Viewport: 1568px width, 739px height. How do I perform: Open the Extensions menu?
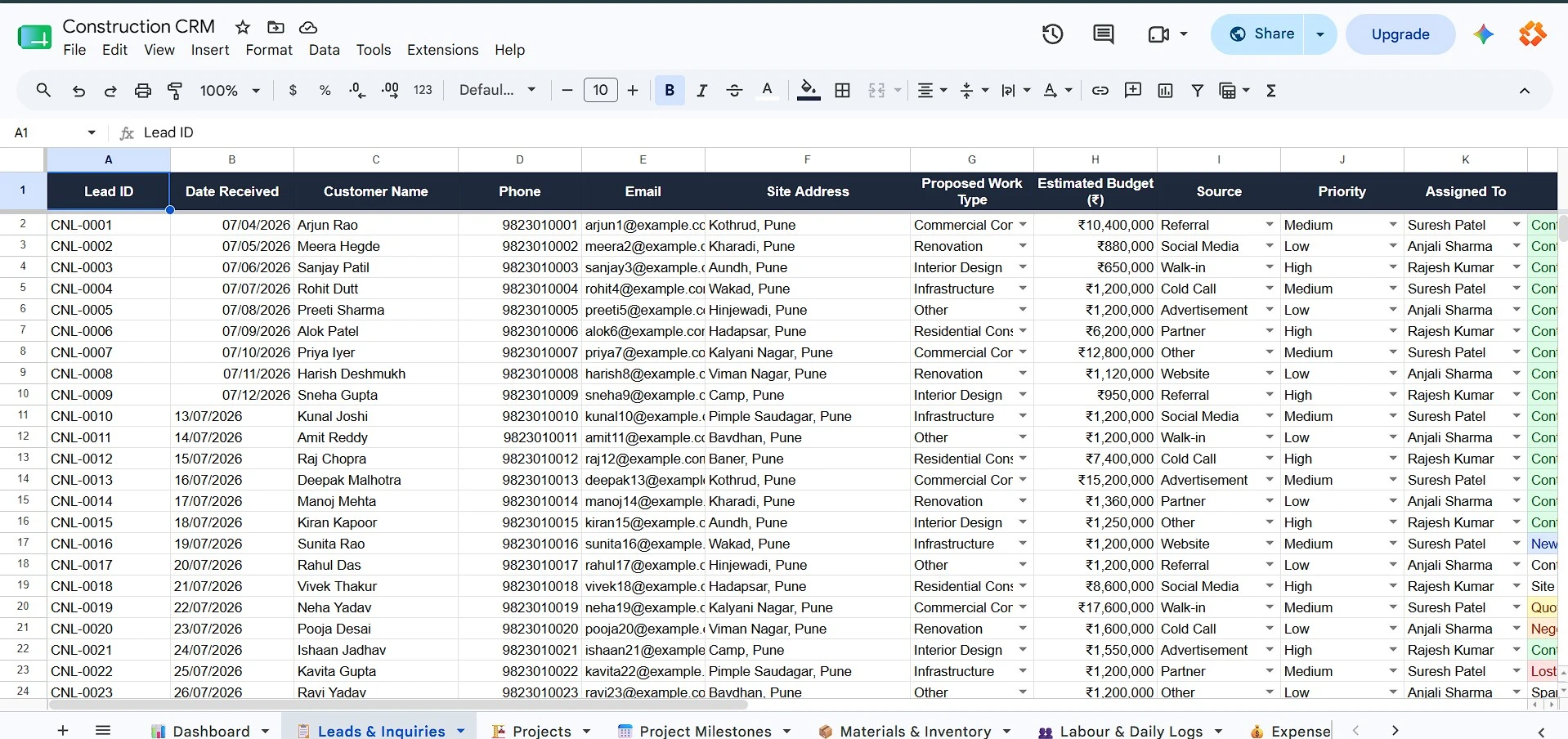(x=442, y=50)
